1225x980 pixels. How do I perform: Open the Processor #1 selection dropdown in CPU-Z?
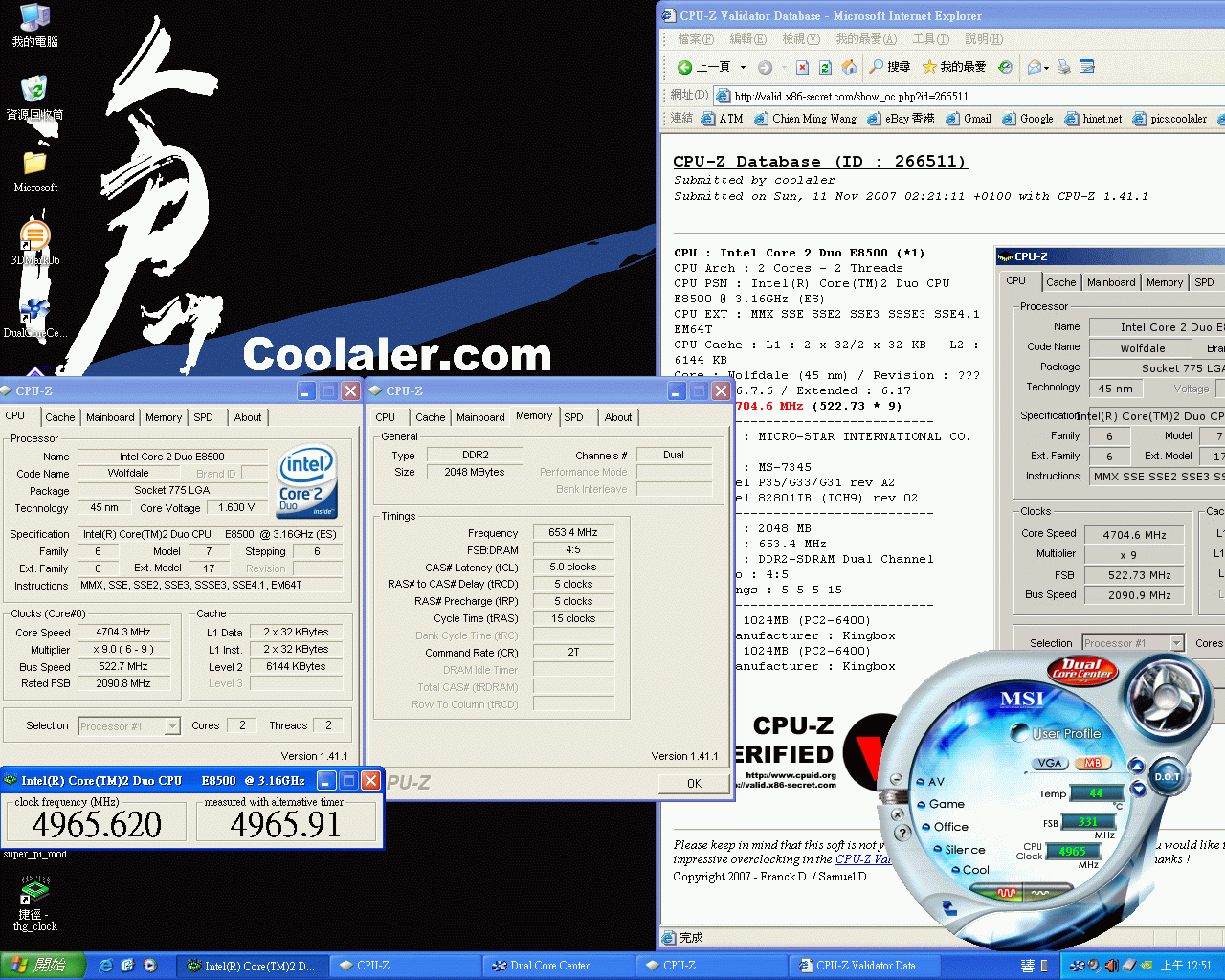[129, 726]
